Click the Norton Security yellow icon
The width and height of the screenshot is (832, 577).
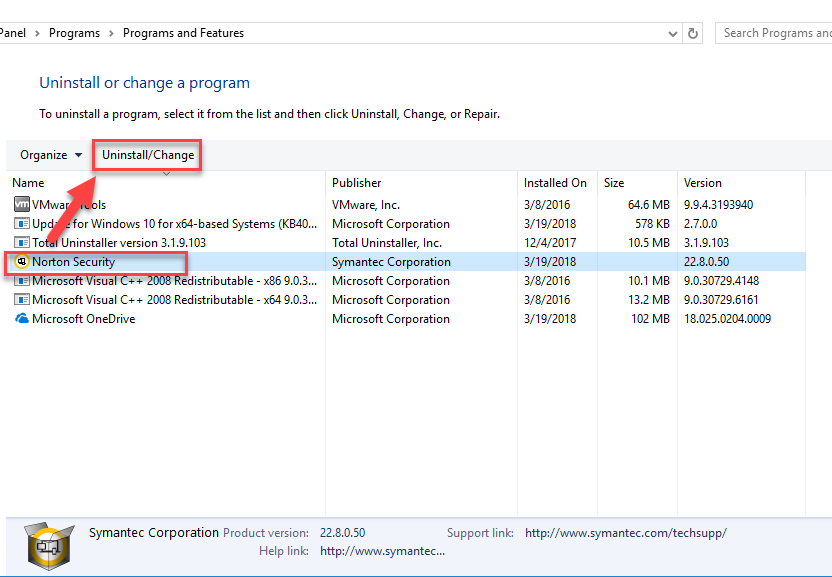[x=22, y=261]
